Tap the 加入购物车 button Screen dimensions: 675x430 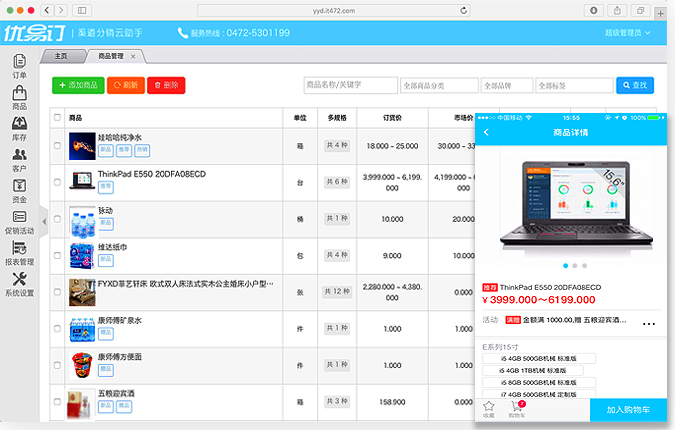pyautogui.click(x=628, y=410)
